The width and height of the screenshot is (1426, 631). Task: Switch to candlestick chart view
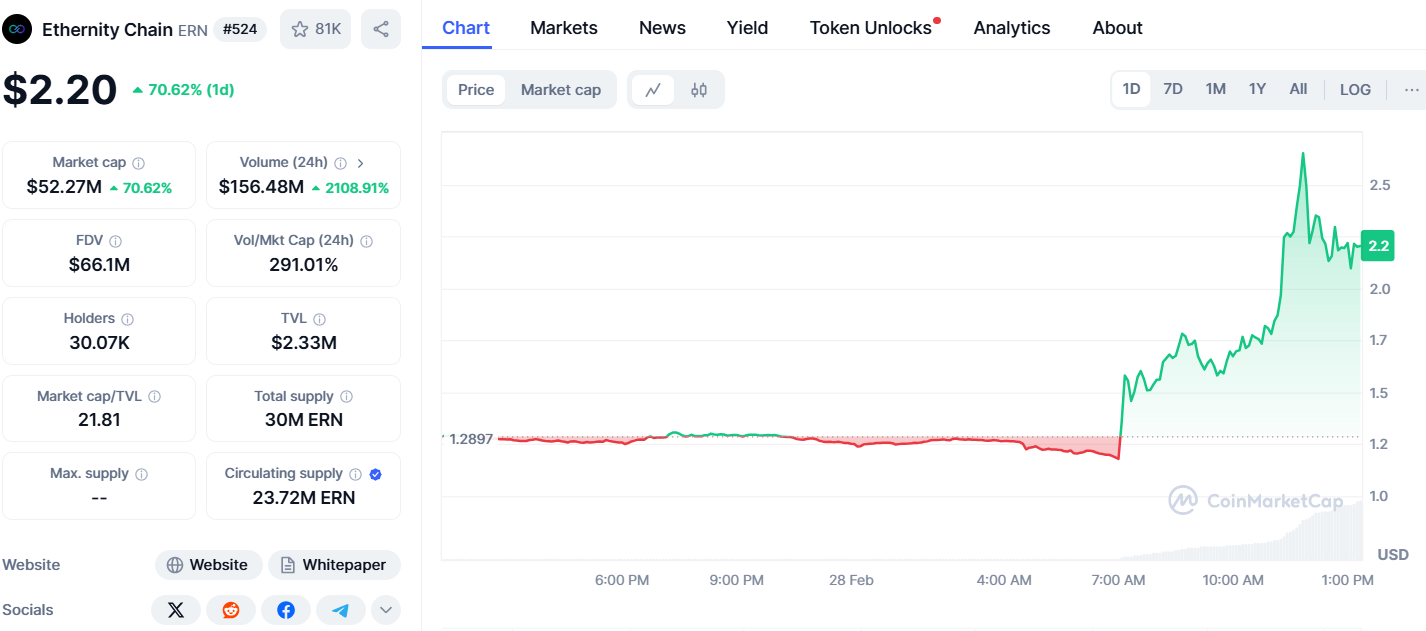pos(699,90)
